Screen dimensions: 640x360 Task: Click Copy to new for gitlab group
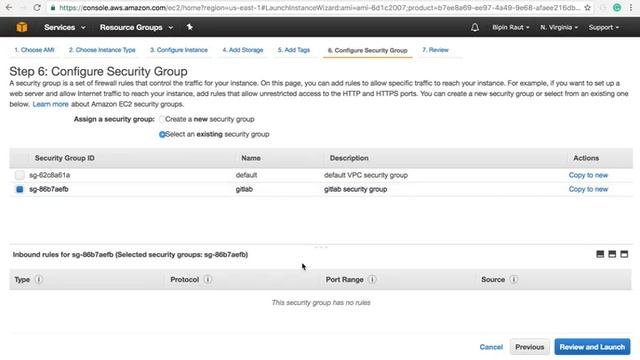click(x=588, y=189)
